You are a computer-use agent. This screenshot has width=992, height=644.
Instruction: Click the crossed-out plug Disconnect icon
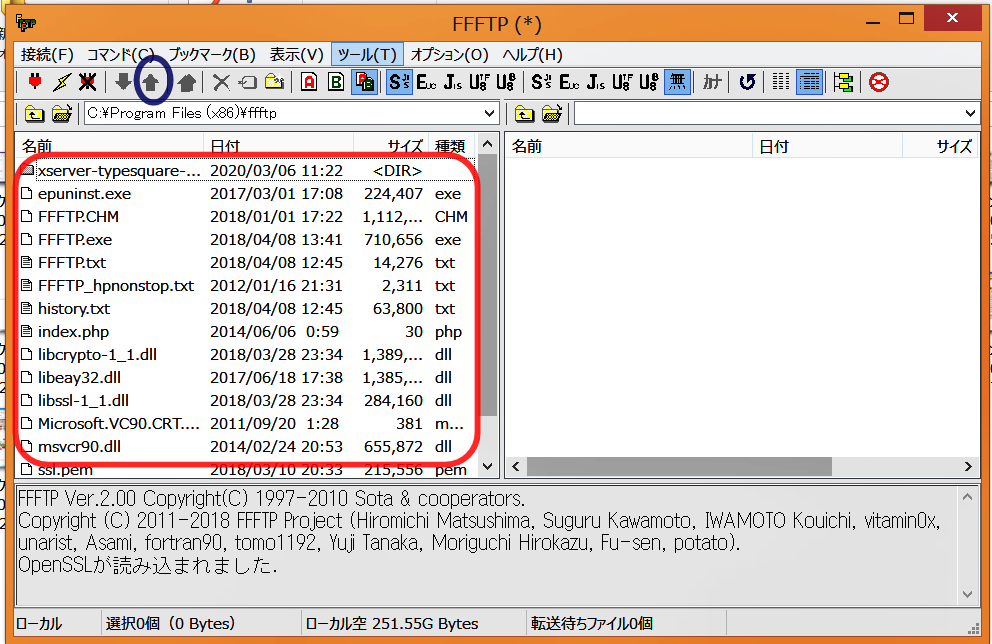[87, 82]
